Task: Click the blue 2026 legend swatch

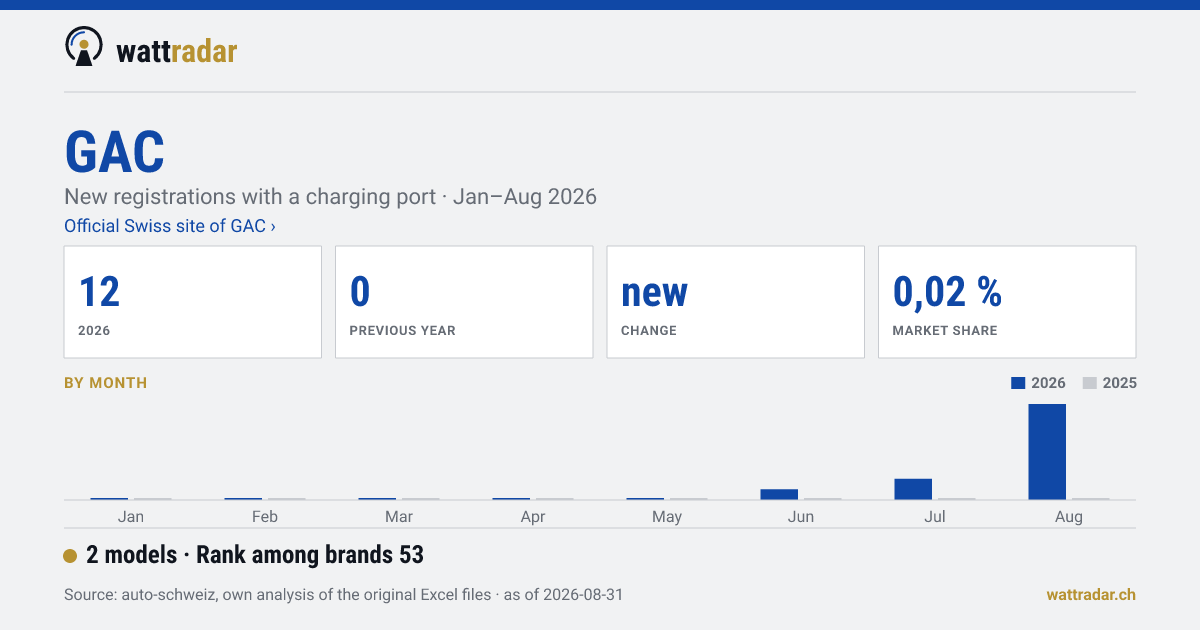Action: (1019, 383)
